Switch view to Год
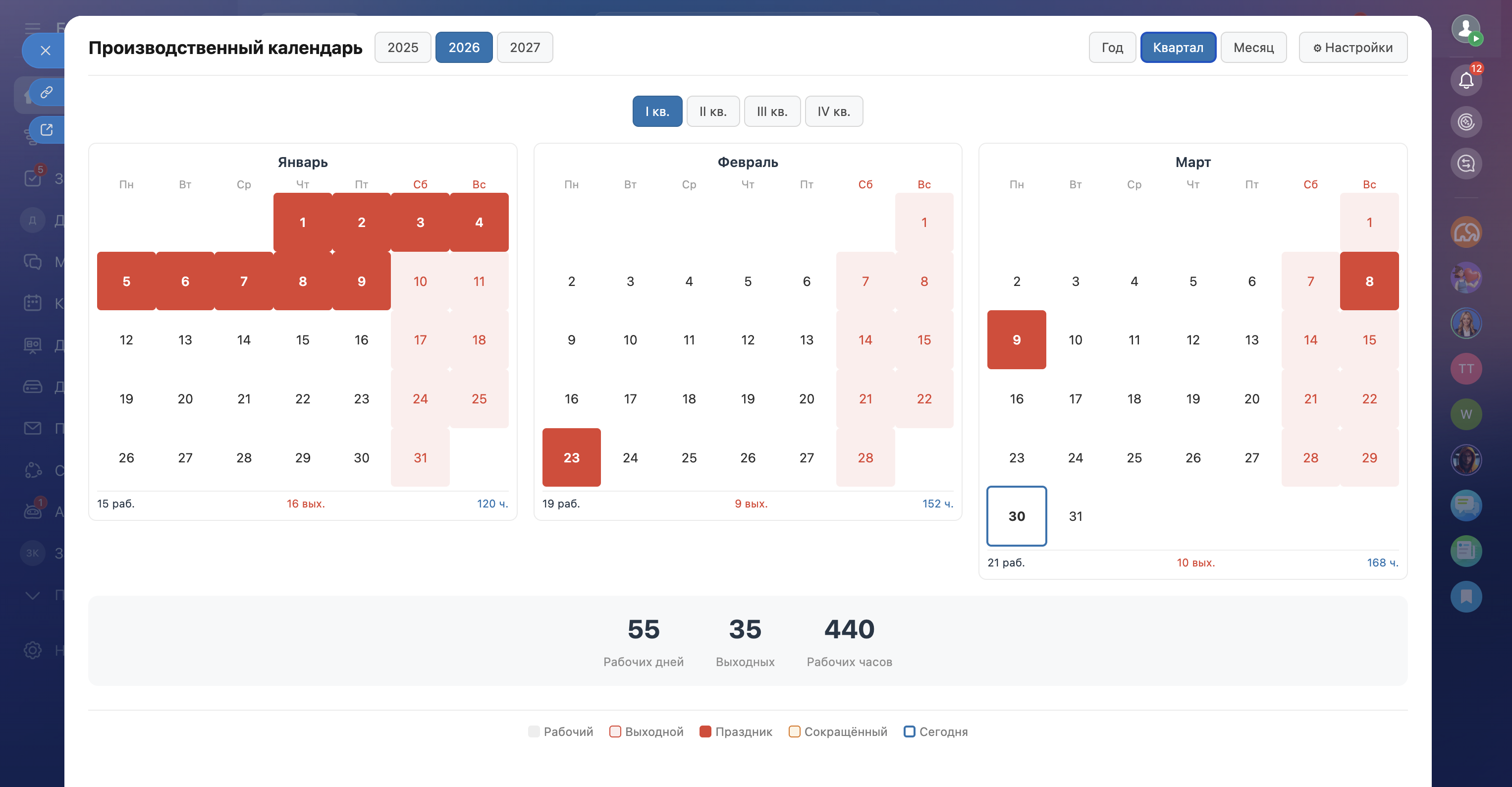 pyautogui.click(x=1112, y=48)
